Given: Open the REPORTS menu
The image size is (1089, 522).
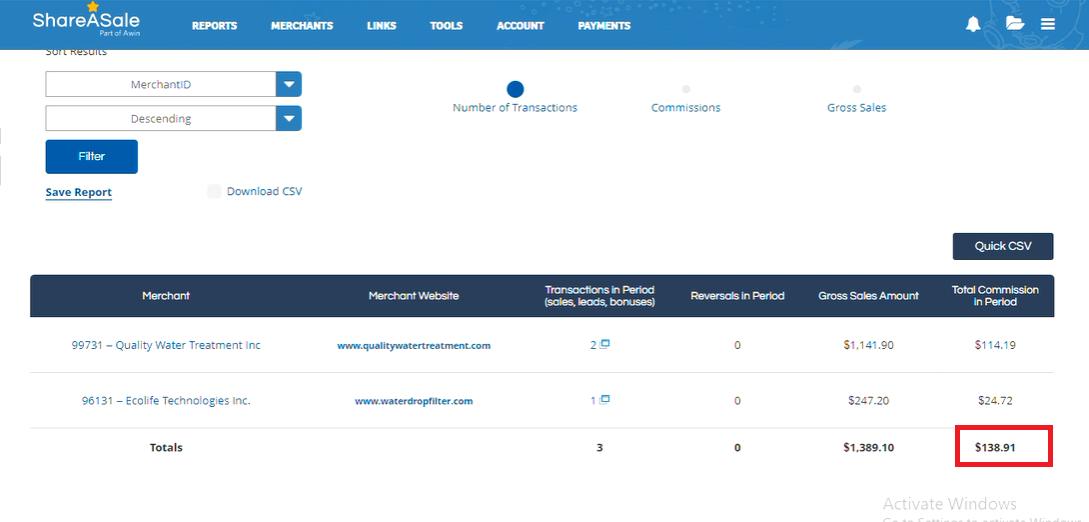Looking at the screenshot, I should tap(215, 26).
